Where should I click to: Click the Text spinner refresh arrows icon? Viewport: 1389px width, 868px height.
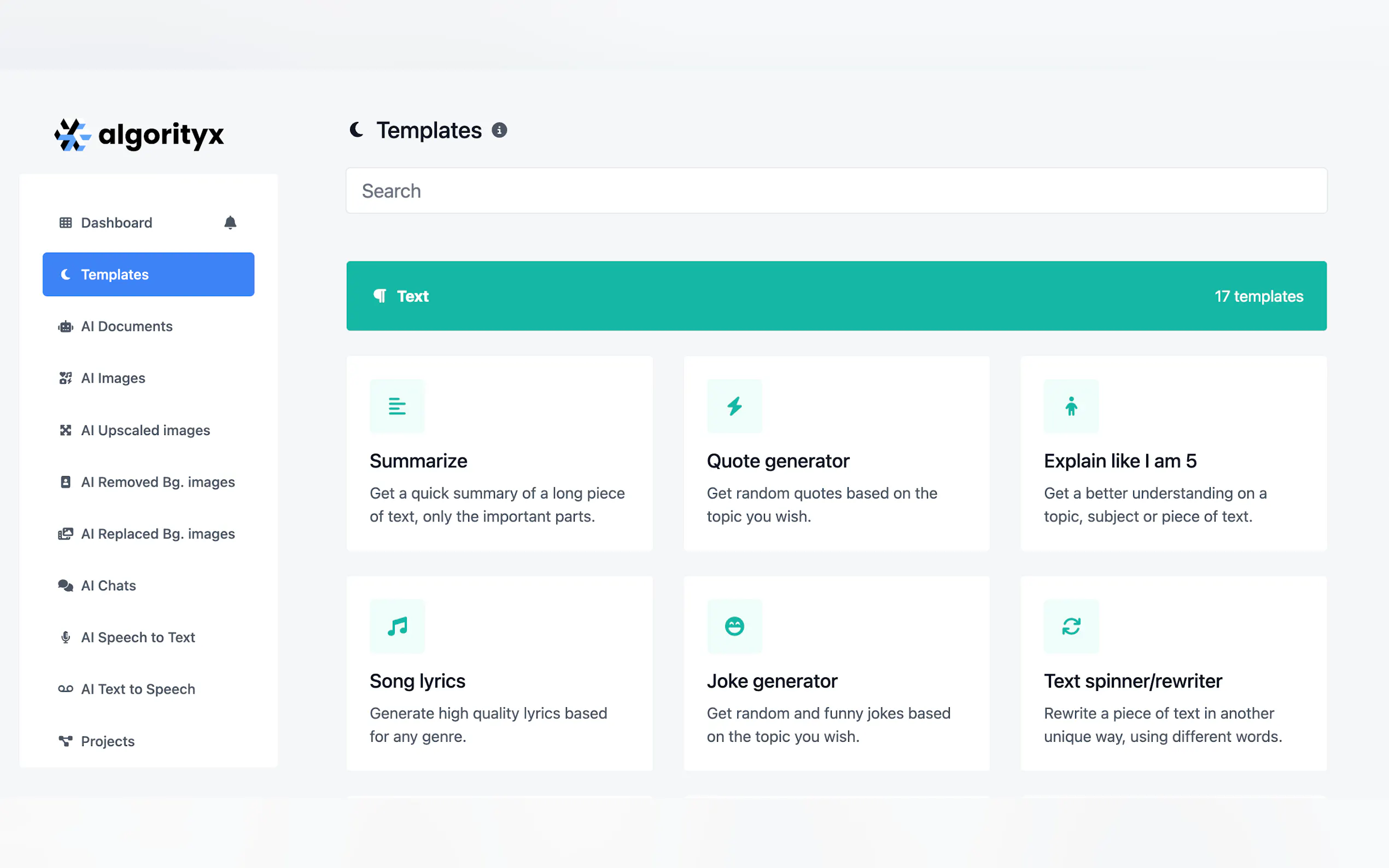coord(1071,626)
